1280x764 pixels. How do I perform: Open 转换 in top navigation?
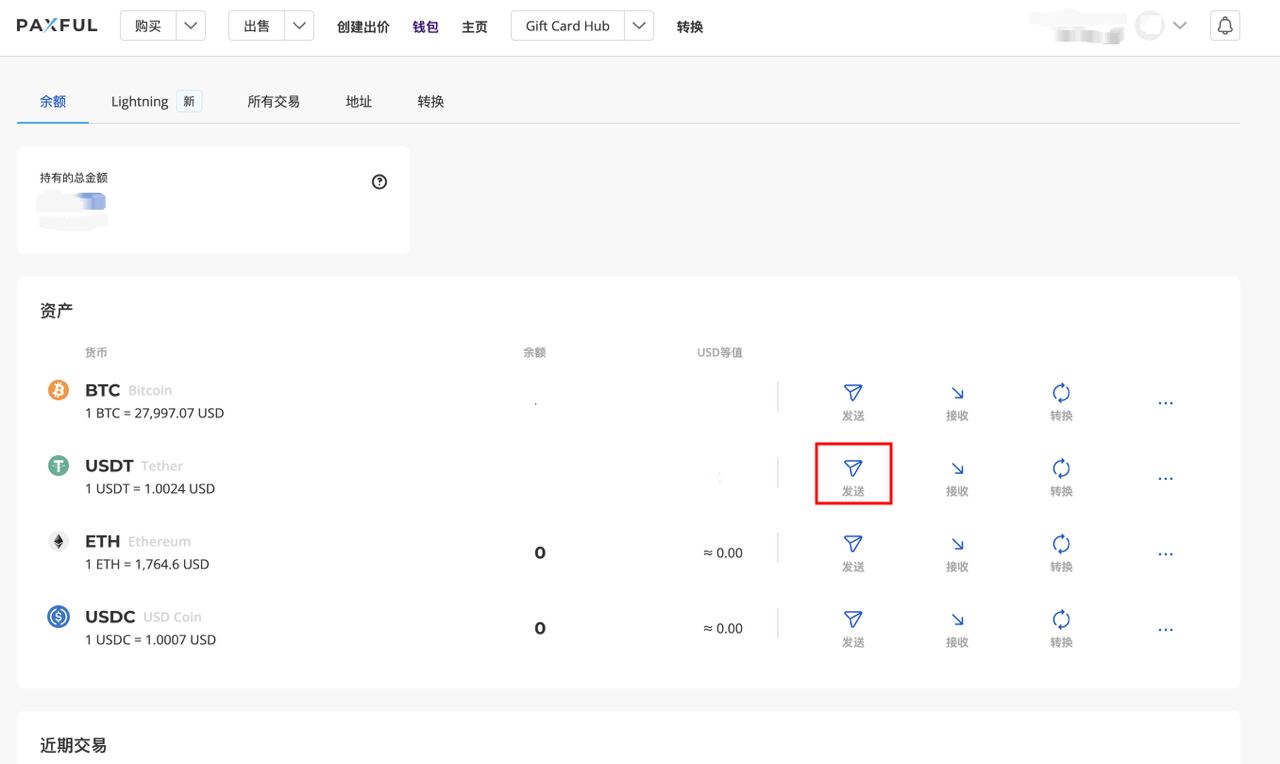pyautogui.click(x=689, y=27)
